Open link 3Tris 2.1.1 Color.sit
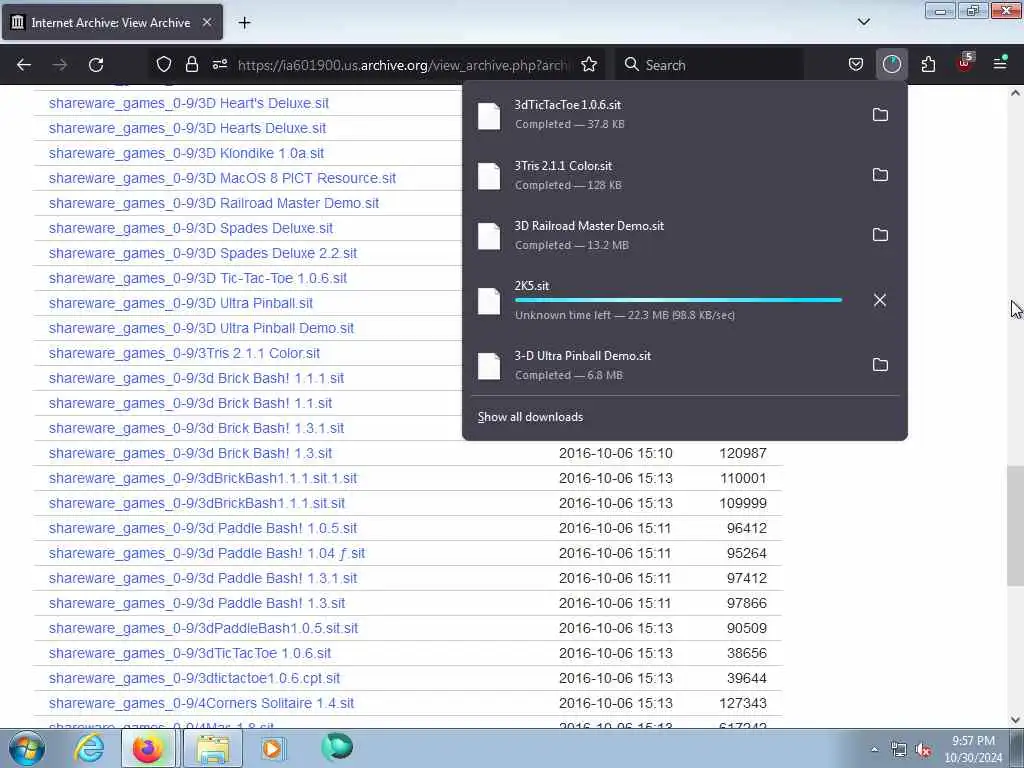The width and height of the screenshot is (1024, 768). [184, 353]
